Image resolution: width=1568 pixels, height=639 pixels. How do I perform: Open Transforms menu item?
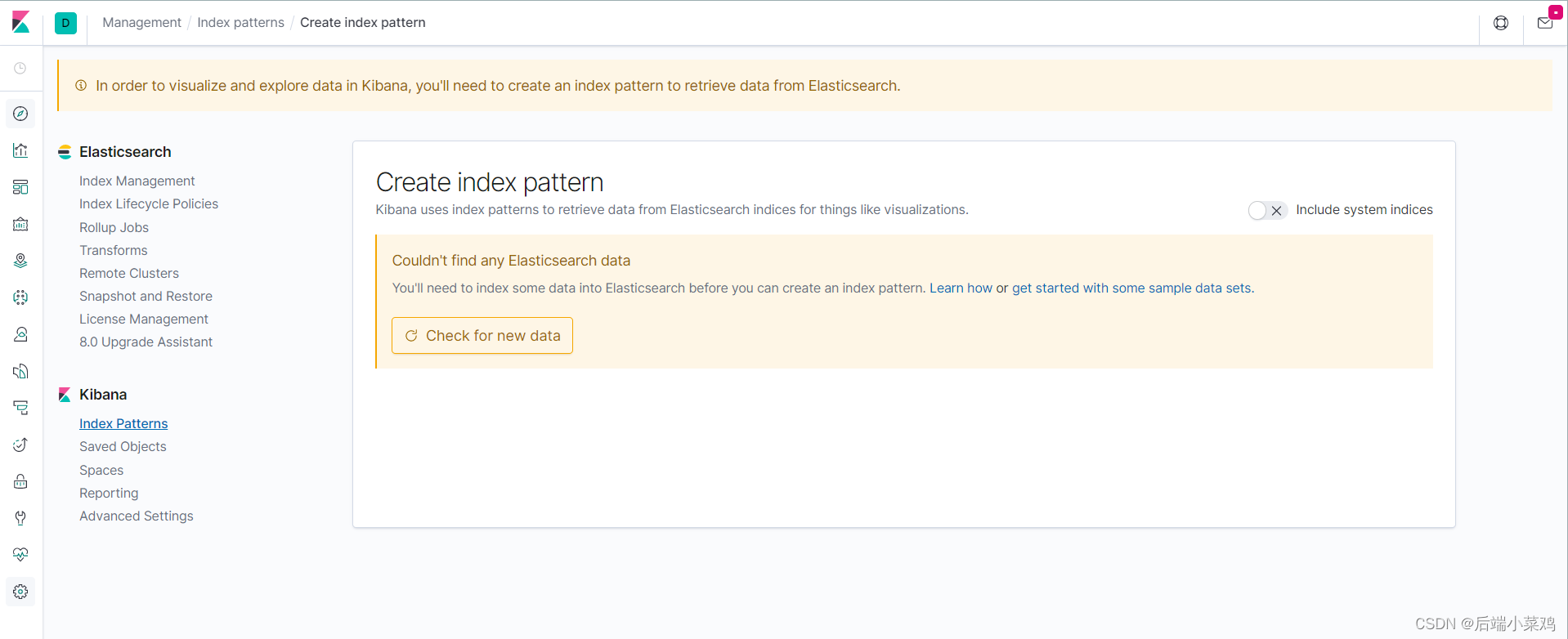point(113,251)
